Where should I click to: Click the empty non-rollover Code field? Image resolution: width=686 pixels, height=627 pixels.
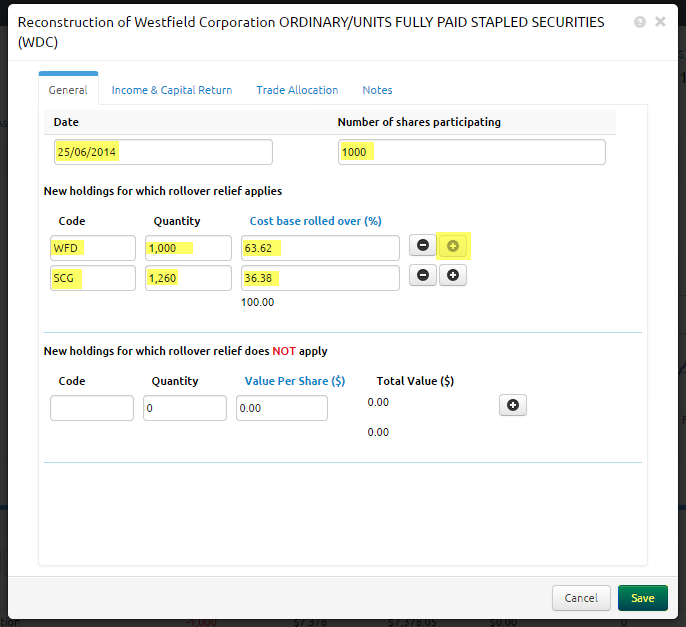click(x=92, y=408)
